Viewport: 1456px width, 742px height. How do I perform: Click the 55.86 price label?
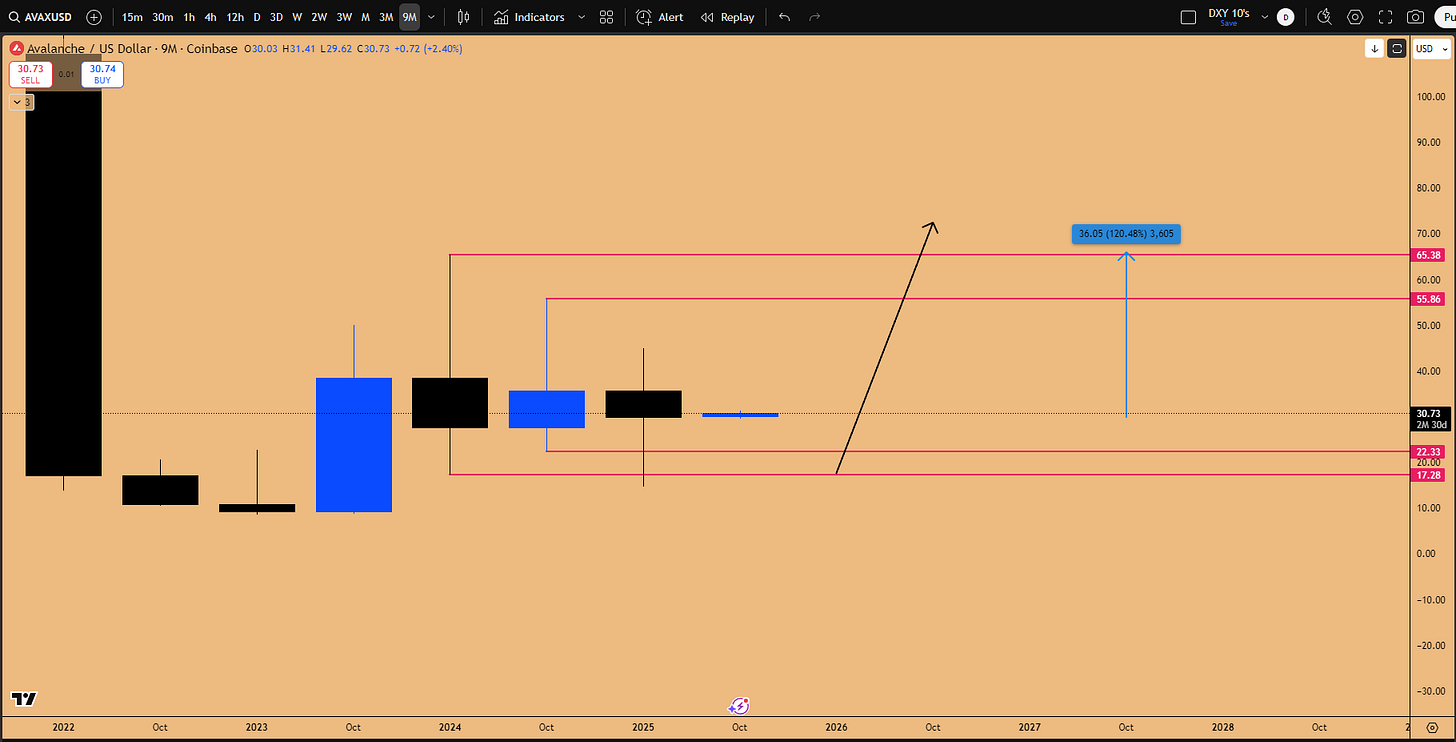pos(1429,299)
